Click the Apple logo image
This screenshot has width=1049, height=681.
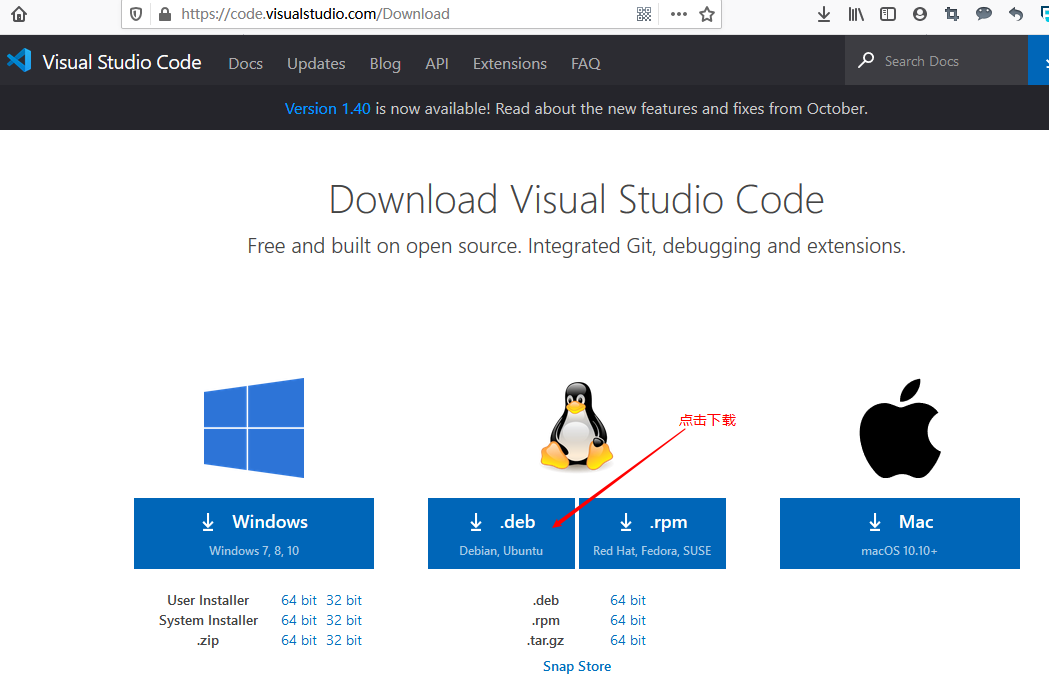pyautogui.click(x=900, y=428)
